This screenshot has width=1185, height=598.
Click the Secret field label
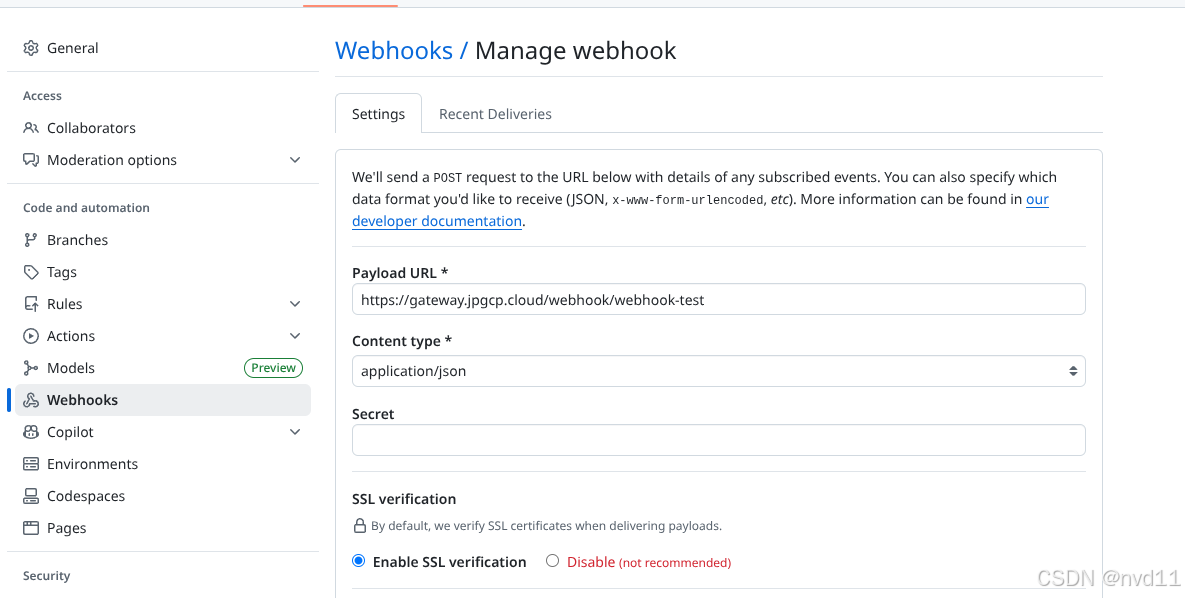click(x=373, y=414)
